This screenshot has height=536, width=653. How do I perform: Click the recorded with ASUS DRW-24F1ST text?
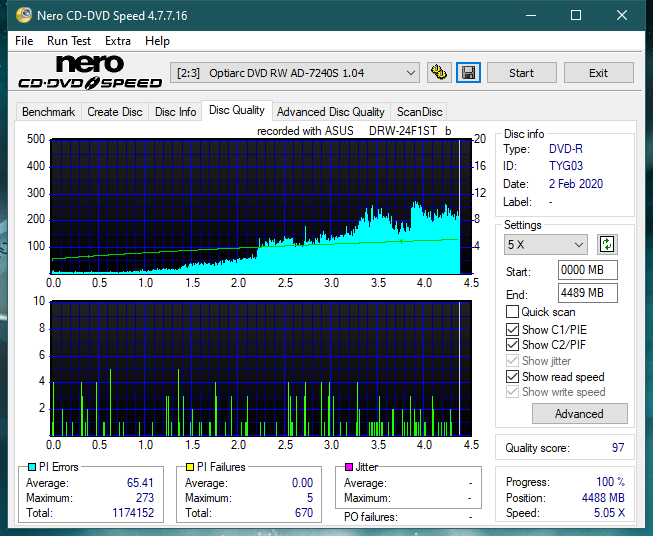pyautogui.click(x=354, y=131)
